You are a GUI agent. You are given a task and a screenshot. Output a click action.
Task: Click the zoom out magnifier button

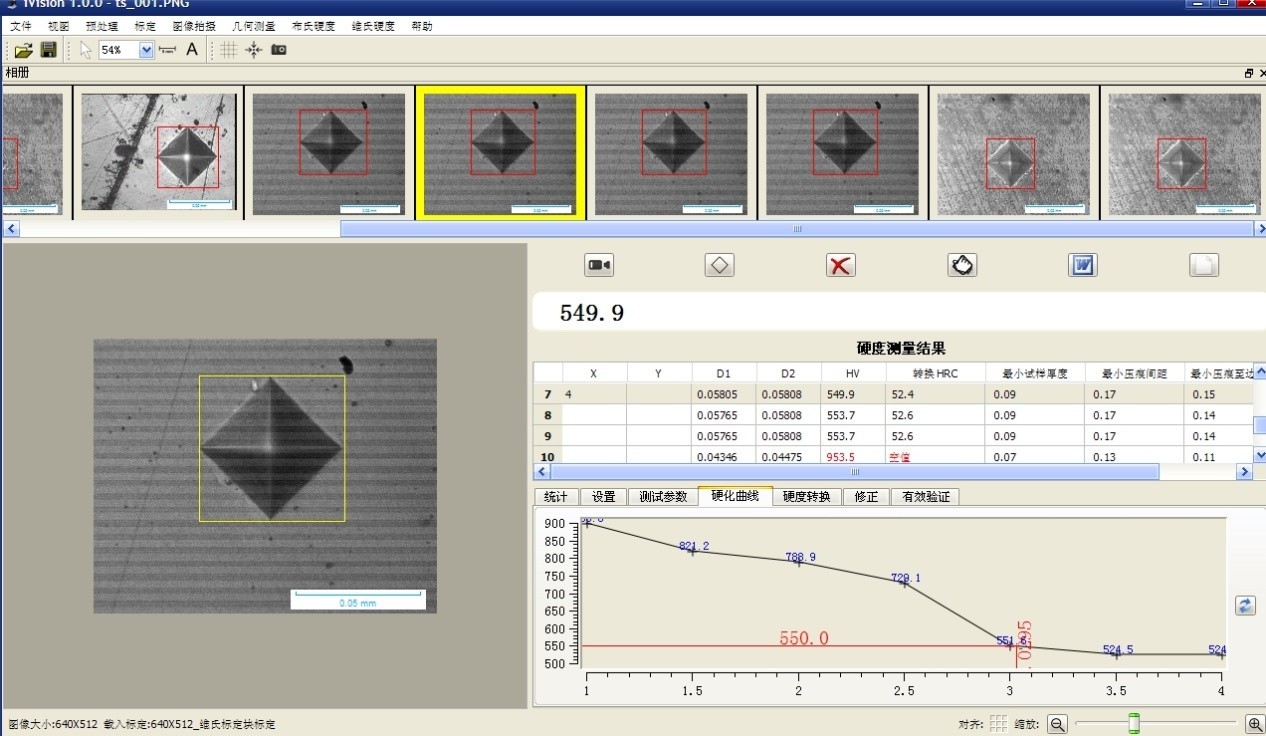click(1057, 724)
